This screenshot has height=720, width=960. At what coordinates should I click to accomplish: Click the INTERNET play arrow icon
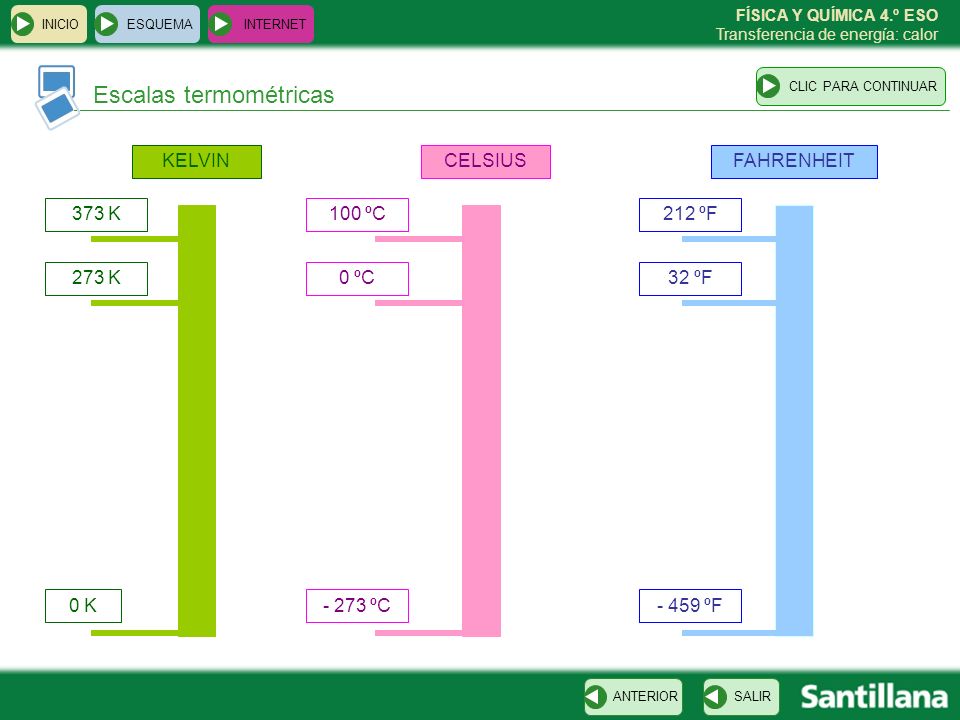point(220,24)
